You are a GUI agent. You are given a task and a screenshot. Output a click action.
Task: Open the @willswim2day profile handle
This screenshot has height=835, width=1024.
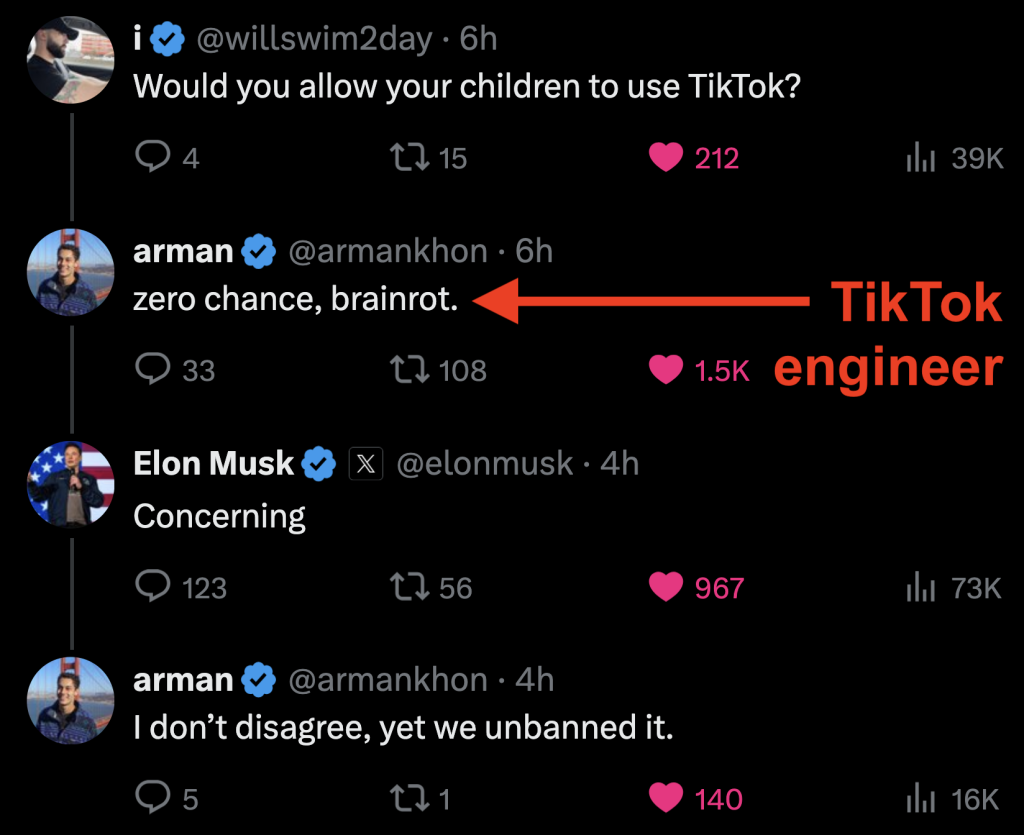314,39
